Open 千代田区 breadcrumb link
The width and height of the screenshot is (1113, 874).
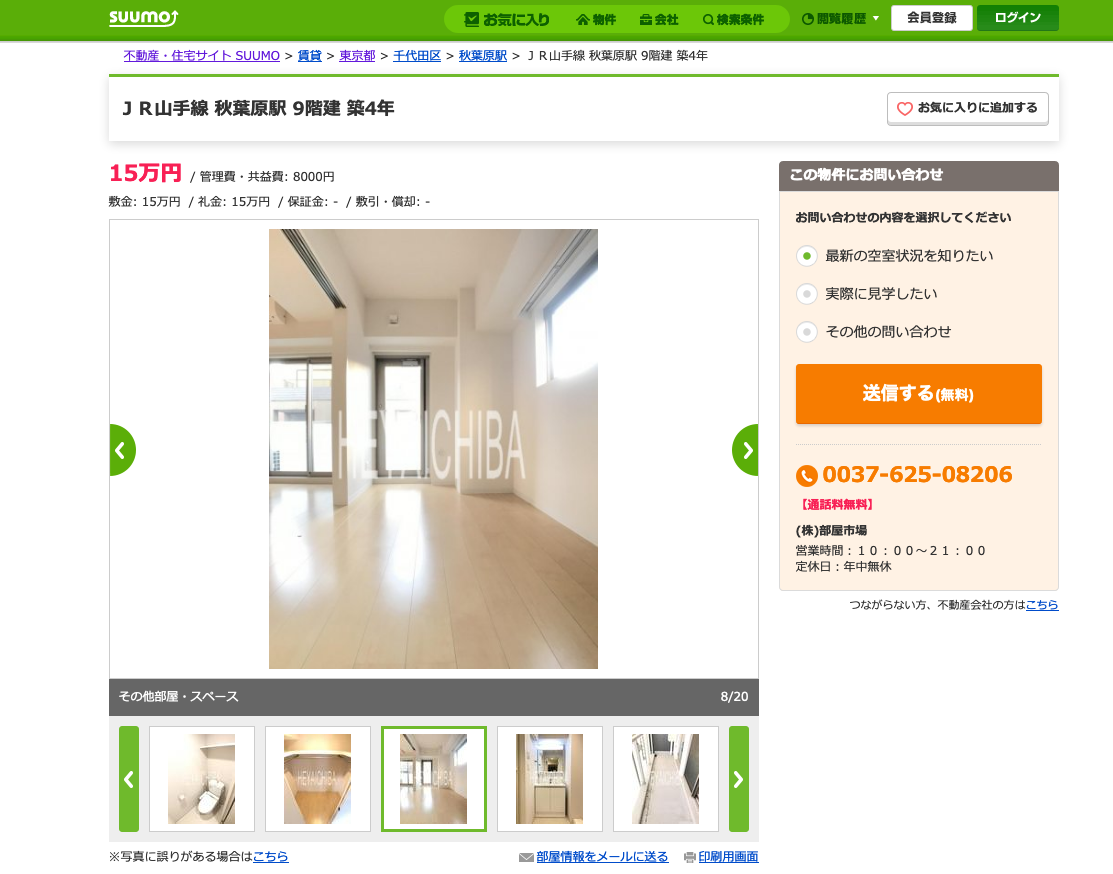[417, 55]
